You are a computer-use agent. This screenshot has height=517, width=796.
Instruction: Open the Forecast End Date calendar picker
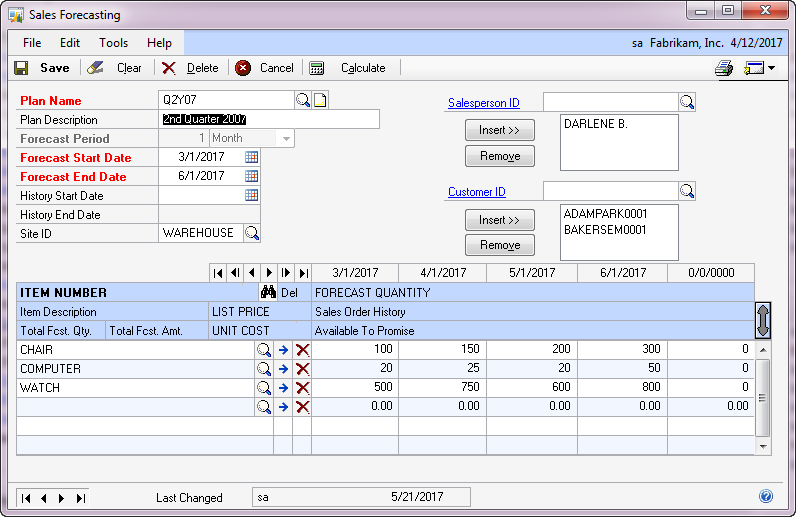tap(252, 176)
